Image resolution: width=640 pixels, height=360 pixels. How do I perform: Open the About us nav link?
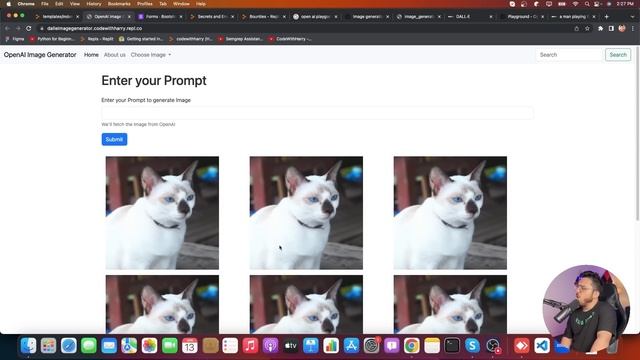click(115, 55)
